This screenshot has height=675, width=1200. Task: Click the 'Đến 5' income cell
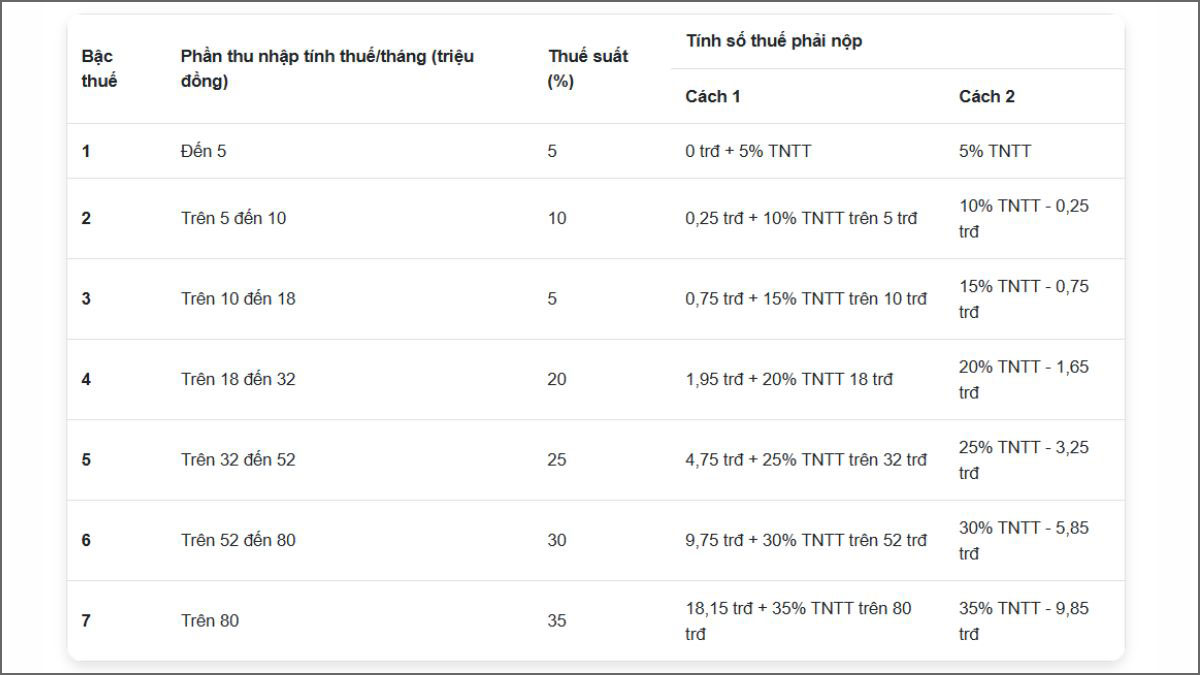click(x=204, y=152)
